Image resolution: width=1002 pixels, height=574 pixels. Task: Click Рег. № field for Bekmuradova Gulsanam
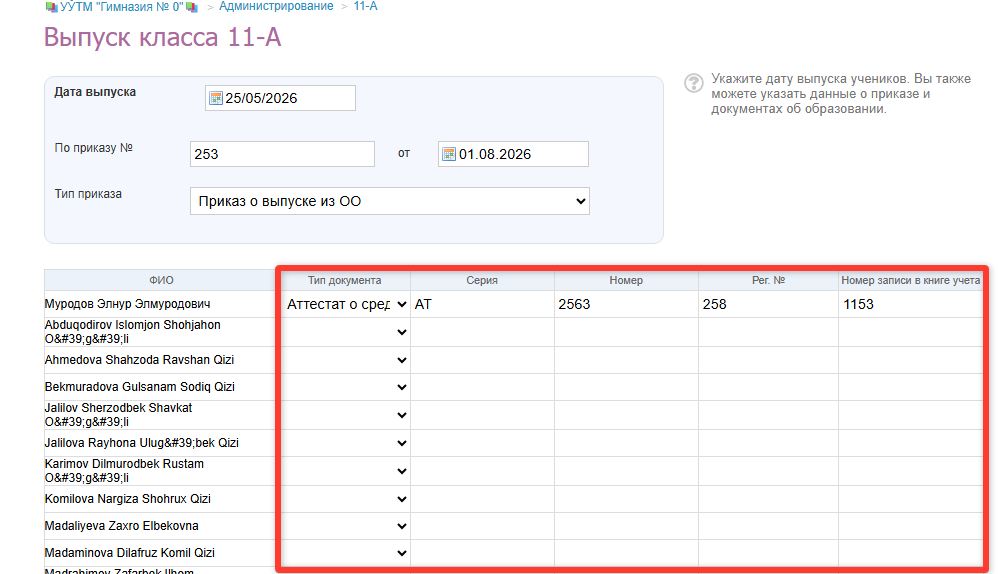point(769,387)
